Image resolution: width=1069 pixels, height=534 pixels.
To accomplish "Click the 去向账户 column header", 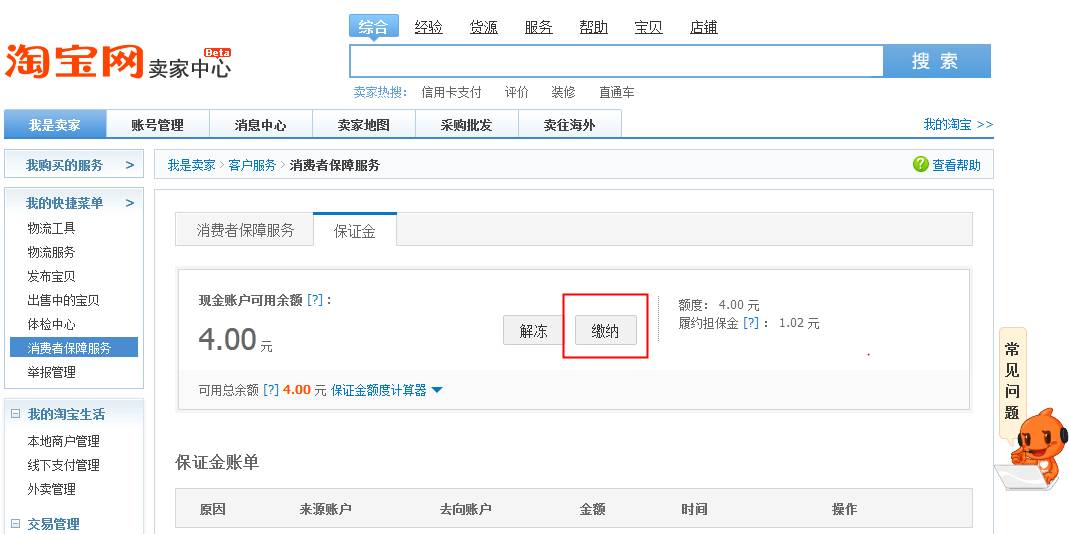I will tap(466, 509).
